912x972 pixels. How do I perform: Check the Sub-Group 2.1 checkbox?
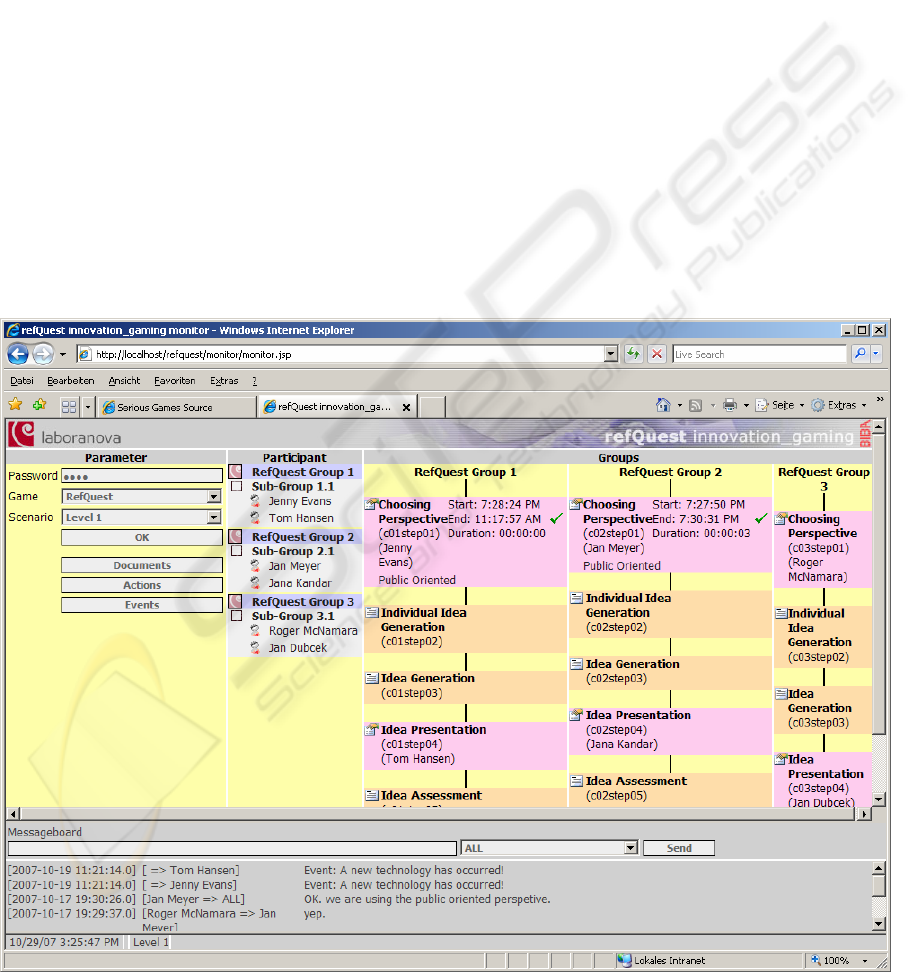[237, 551]
